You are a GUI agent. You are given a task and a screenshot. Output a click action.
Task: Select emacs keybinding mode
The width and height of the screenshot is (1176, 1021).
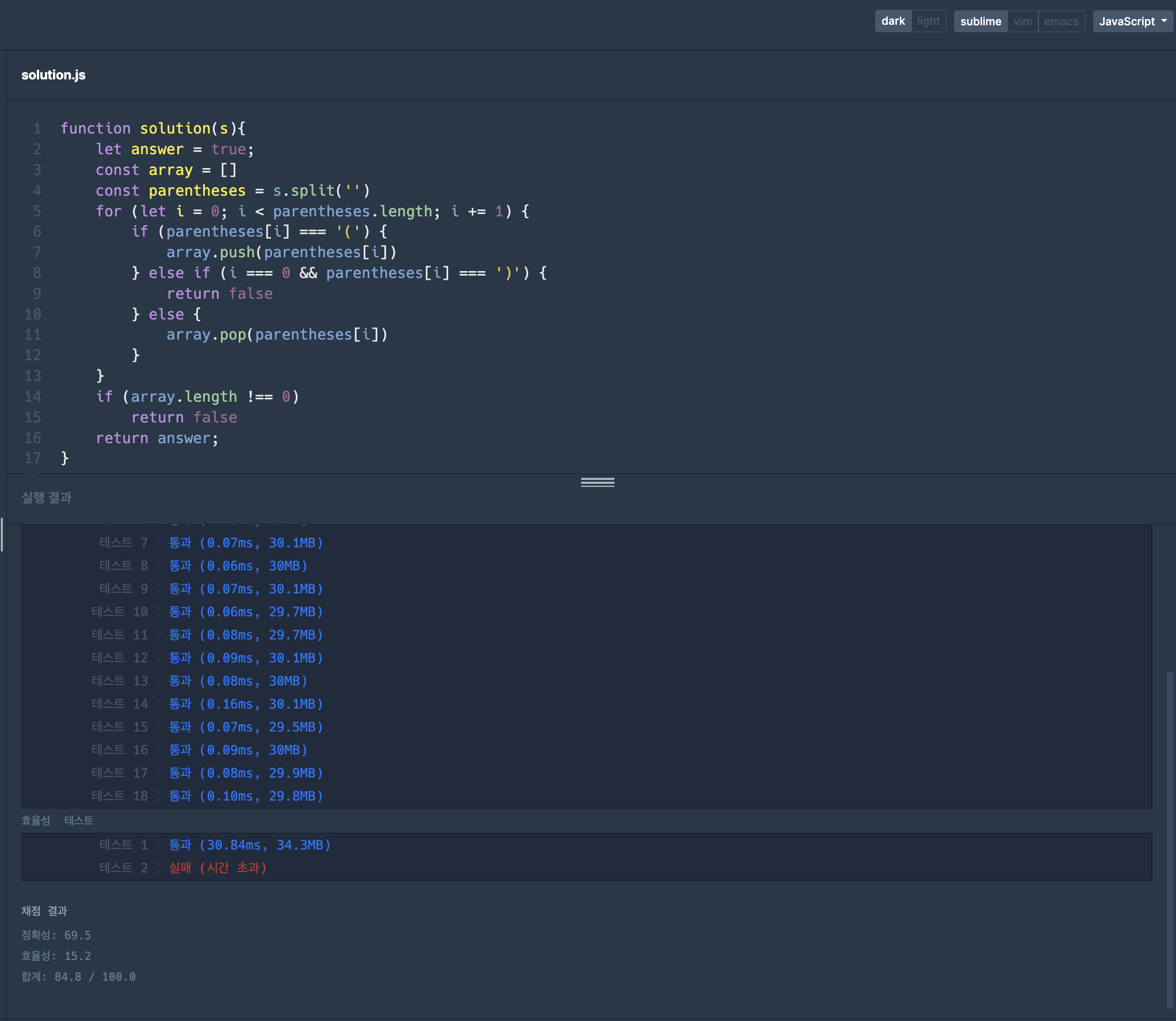click(x=1061, y=21)
